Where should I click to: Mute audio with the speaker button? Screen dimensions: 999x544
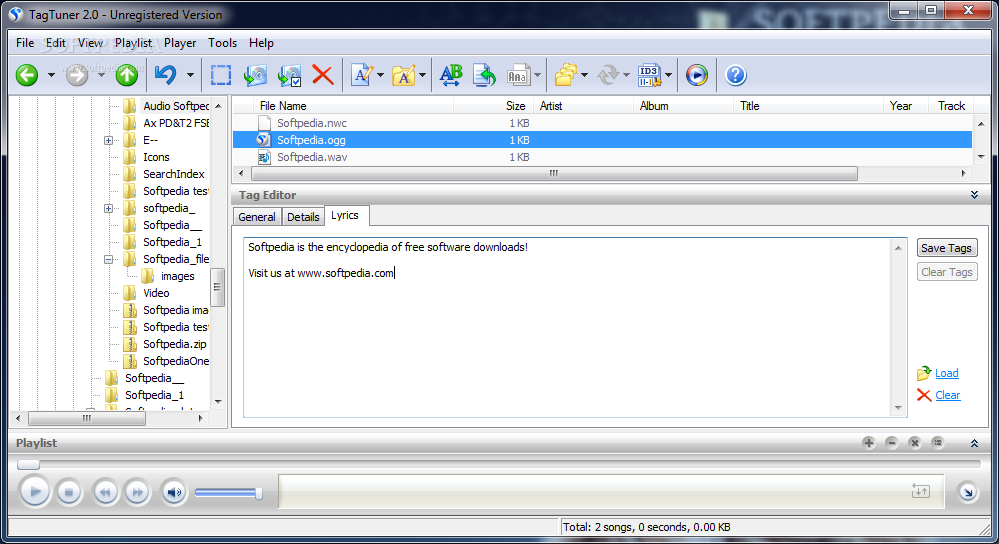pos(174,492)
